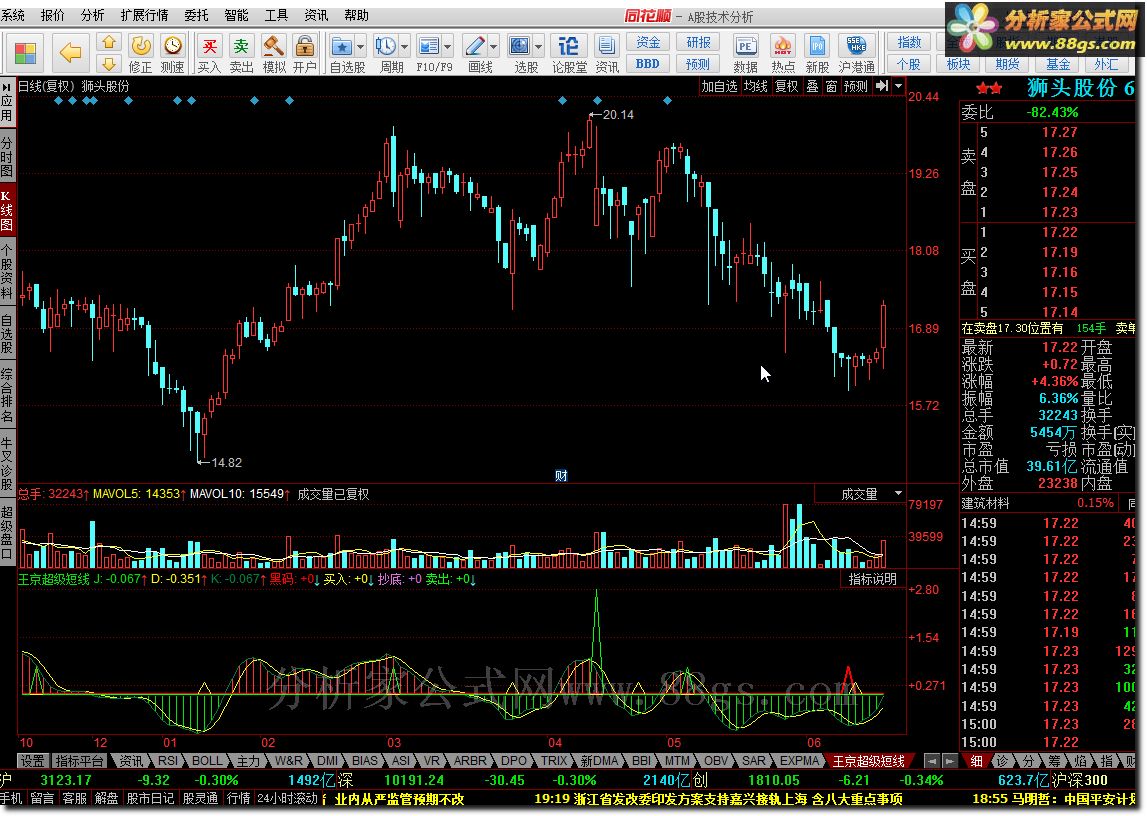
Task: Click the 研报 research report button
Action: [698, 42]
